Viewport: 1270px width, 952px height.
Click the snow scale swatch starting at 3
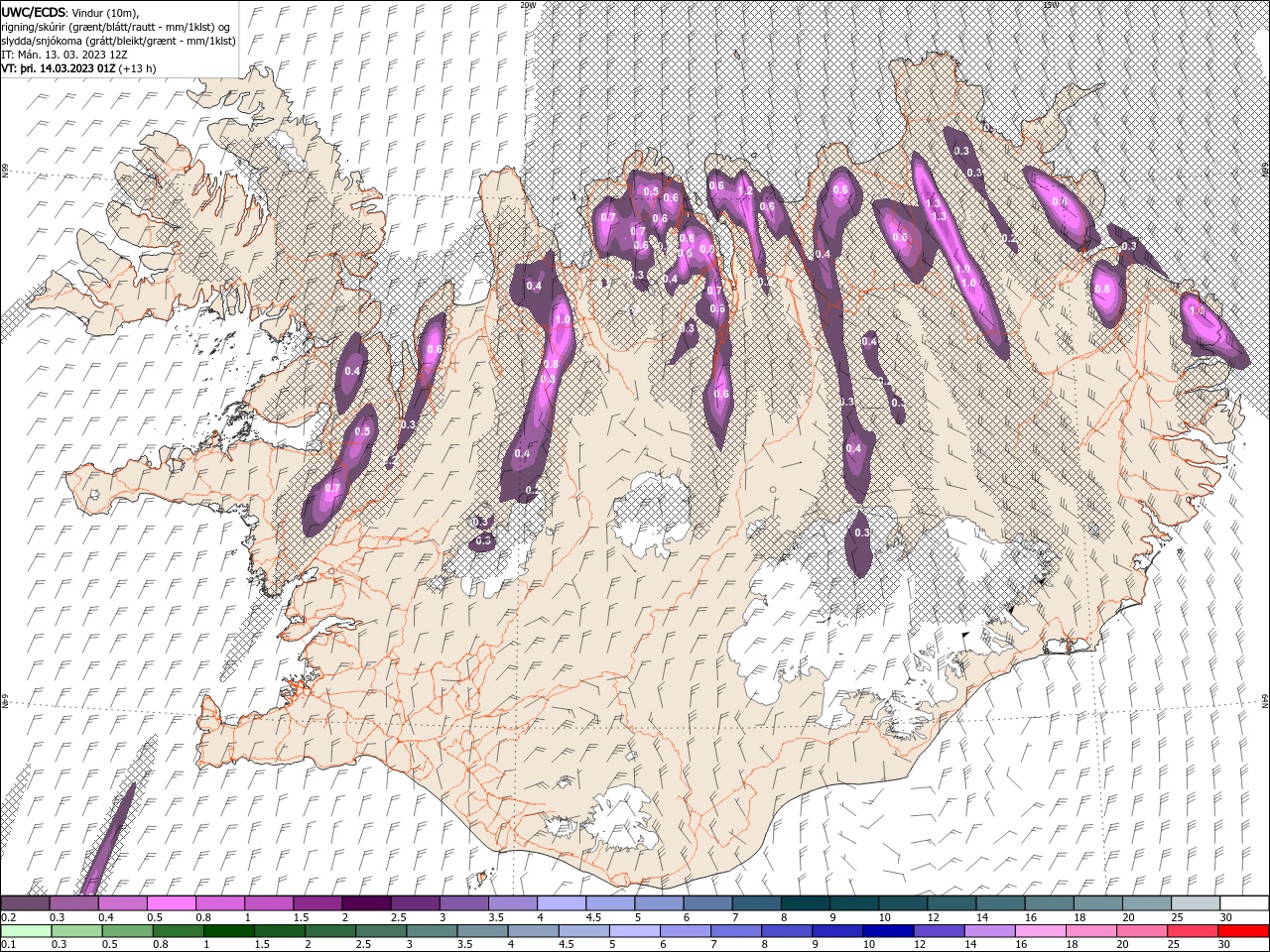(x=463, y=903)
